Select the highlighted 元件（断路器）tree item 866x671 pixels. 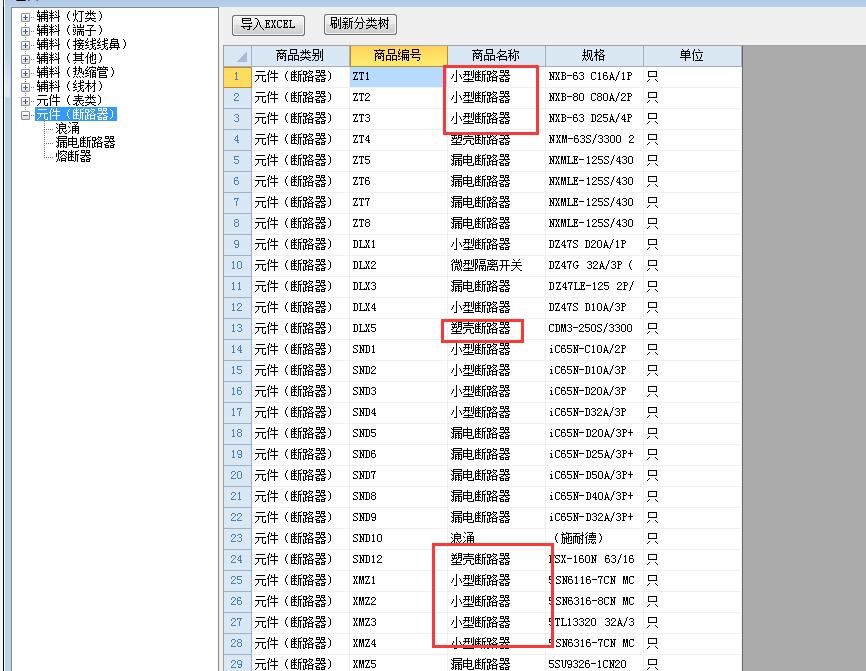point(76,114)
